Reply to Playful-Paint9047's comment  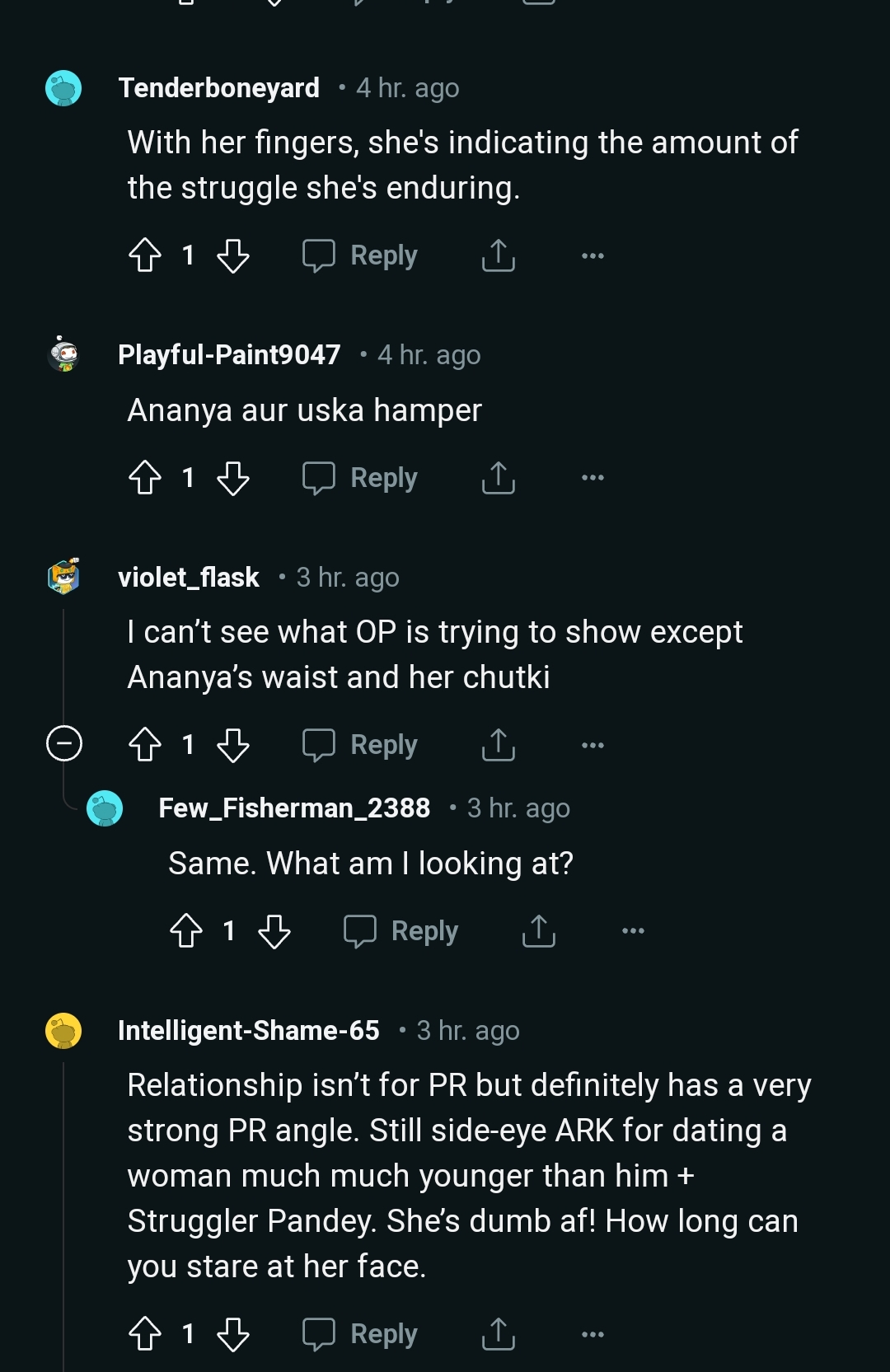click(360, 478)
